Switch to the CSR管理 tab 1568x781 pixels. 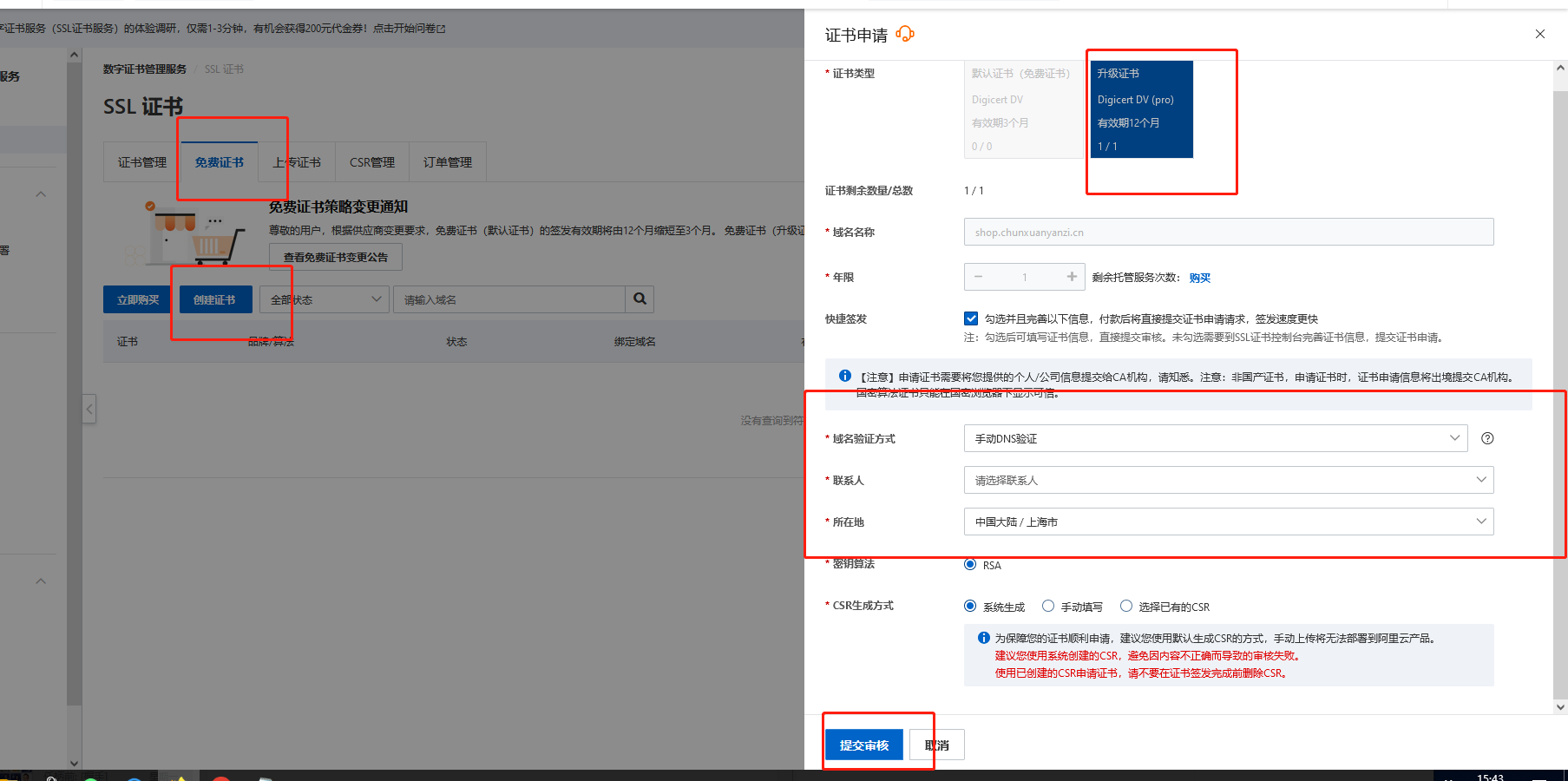(371, 162)
